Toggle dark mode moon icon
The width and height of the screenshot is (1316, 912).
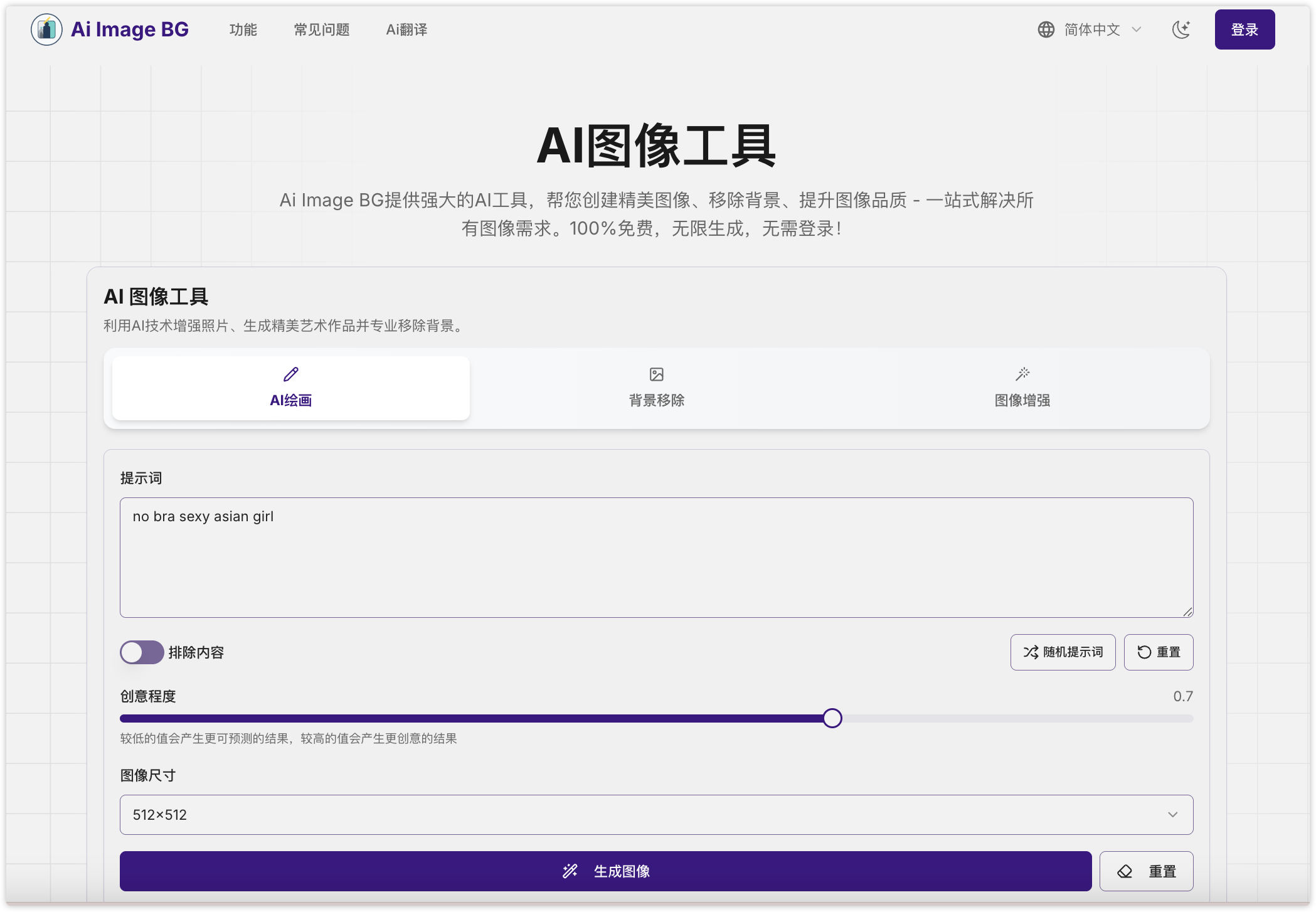tap(1181, 29)
